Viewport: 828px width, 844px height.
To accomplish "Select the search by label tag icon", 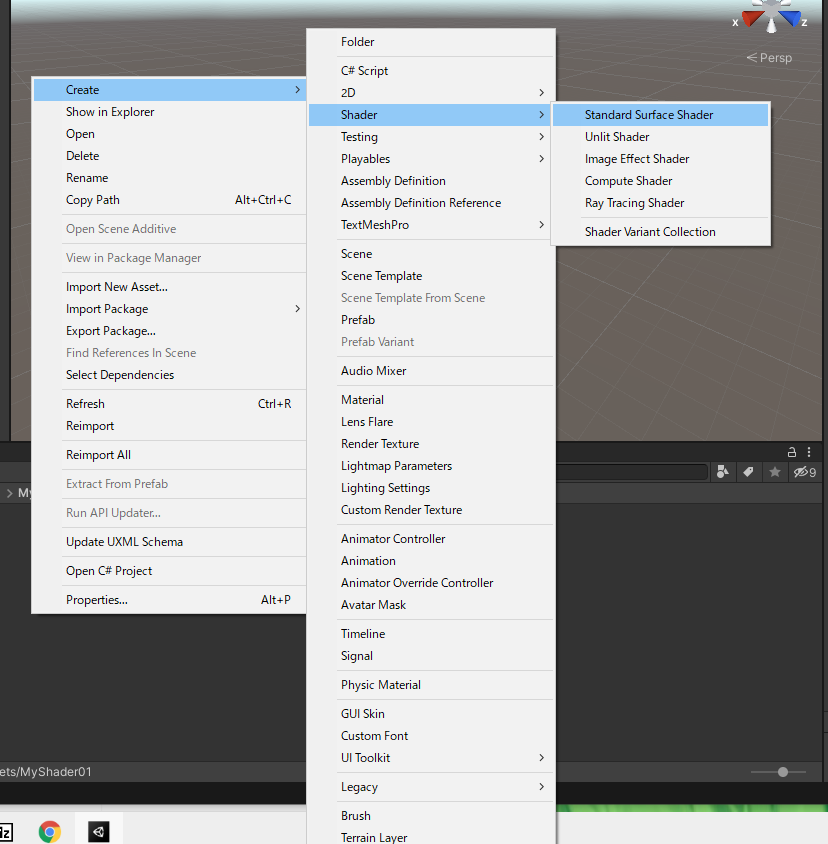I will [x=747, y=471].
